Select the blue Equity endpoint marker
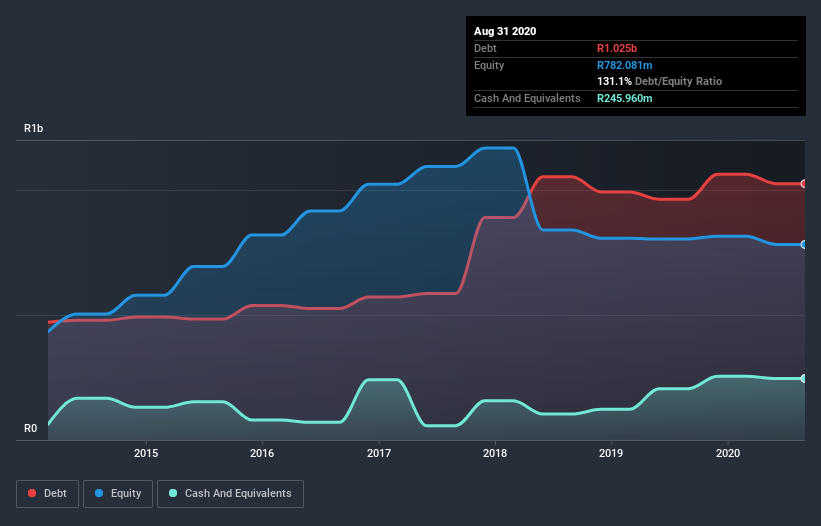This screenshot has width=821, height=526. (x=804, y=244)
